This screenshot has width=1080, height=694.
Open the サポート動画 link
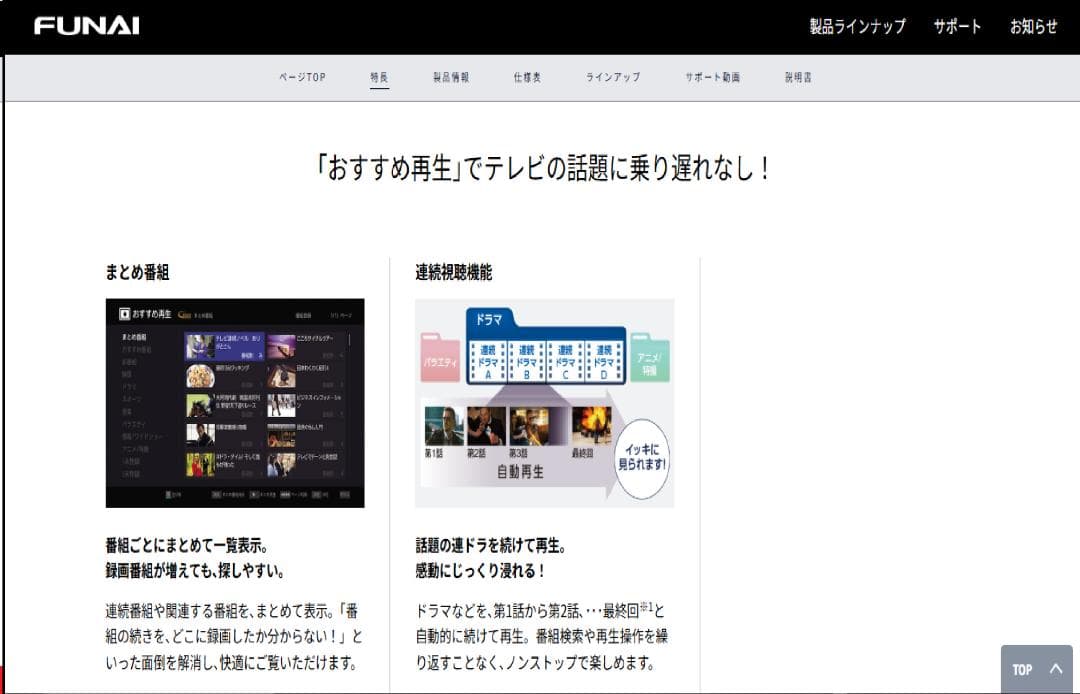pos(711,76)
